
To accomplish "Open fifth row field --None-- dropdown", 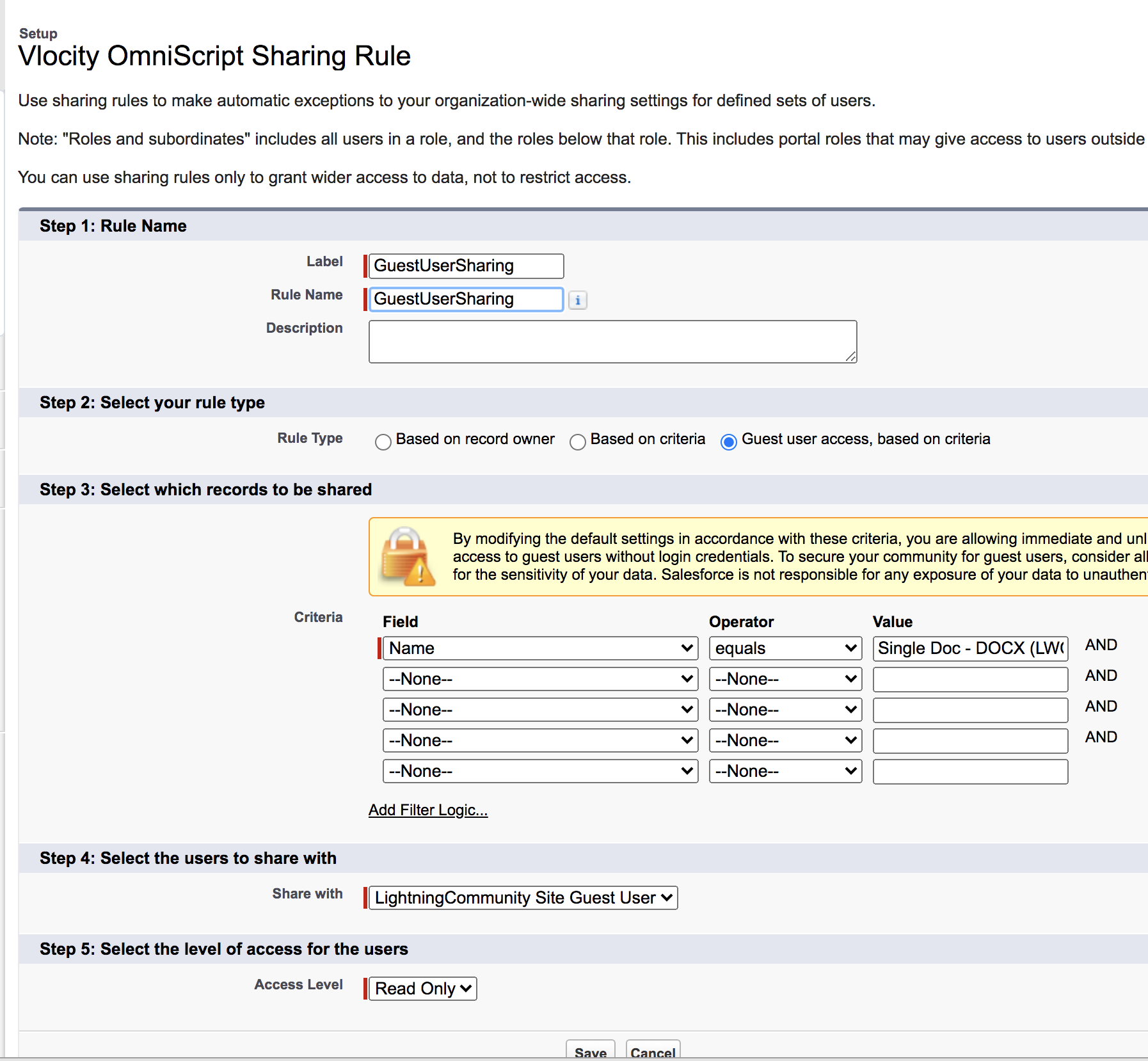I will 540,771.
